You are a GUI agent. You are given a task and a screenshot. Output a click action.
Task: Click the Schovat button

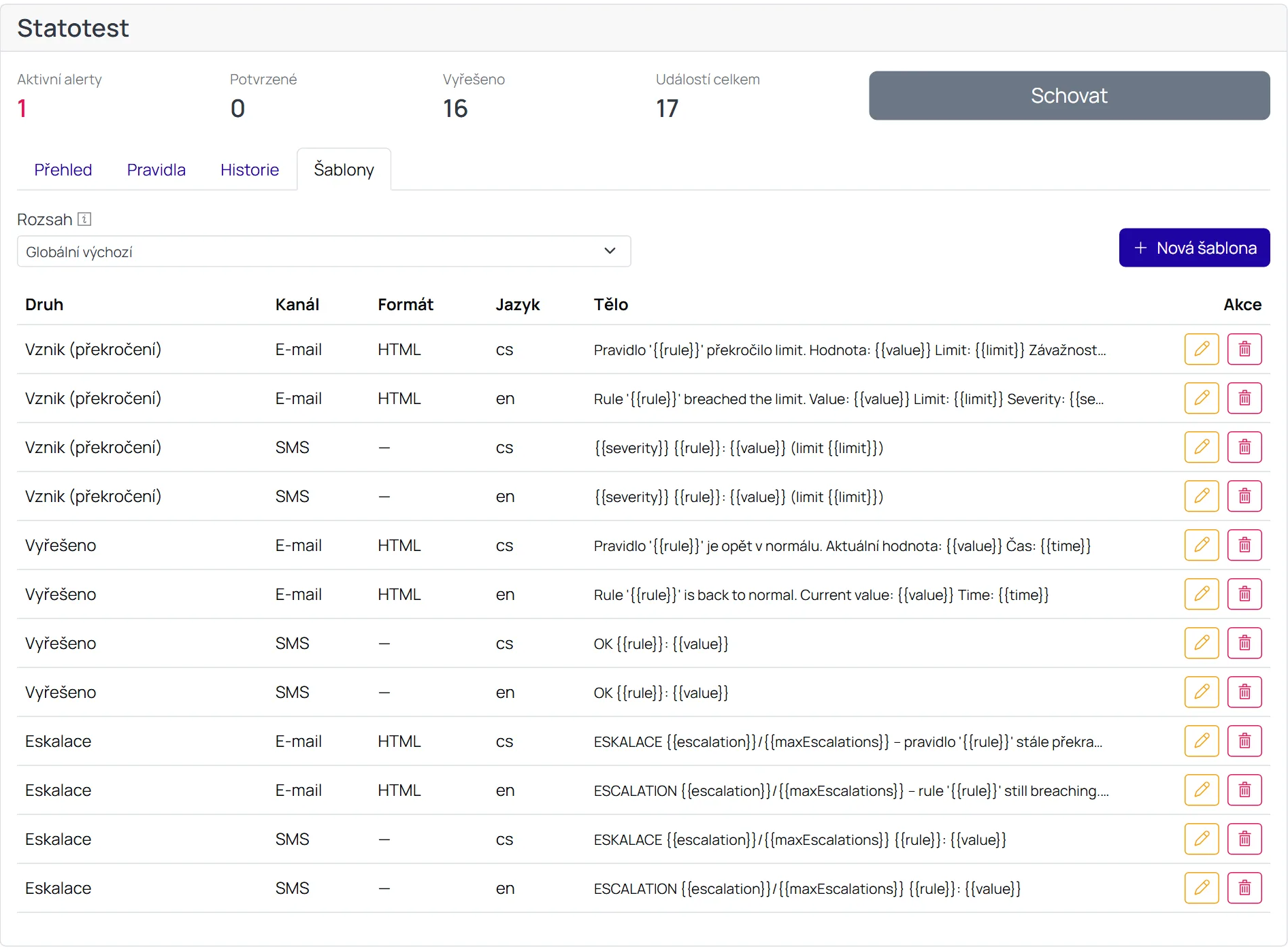coord(1069,95)
